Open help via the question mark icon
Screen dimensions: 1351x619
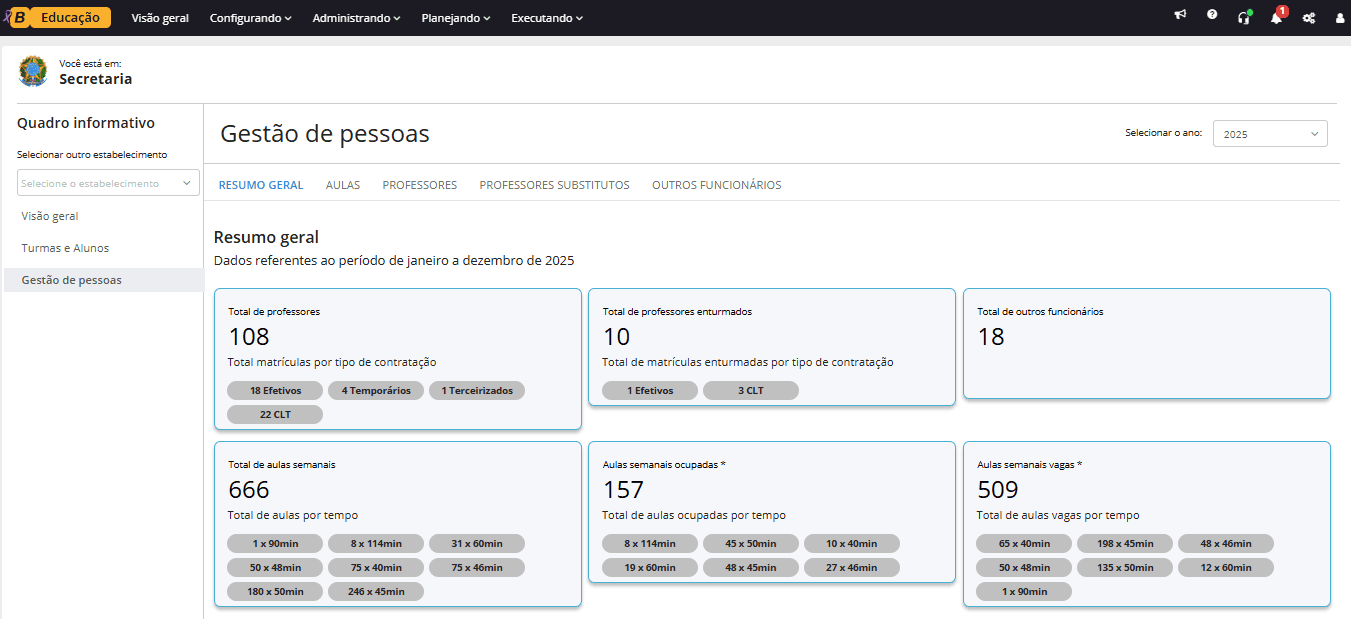pos(1212,17)
